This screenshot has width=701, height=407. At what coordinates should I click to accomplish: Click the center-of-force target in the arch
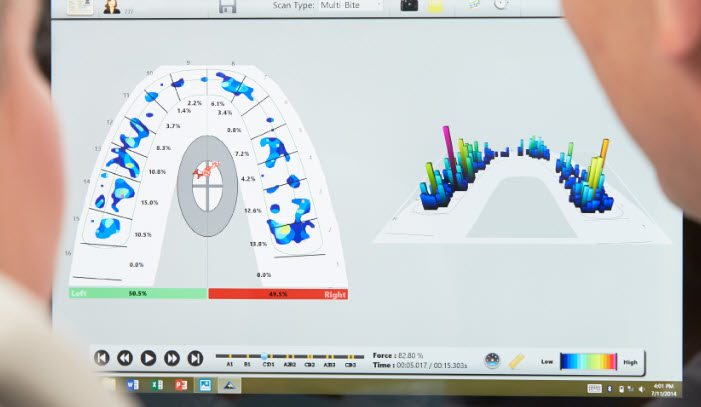click(x=207, y=186)
